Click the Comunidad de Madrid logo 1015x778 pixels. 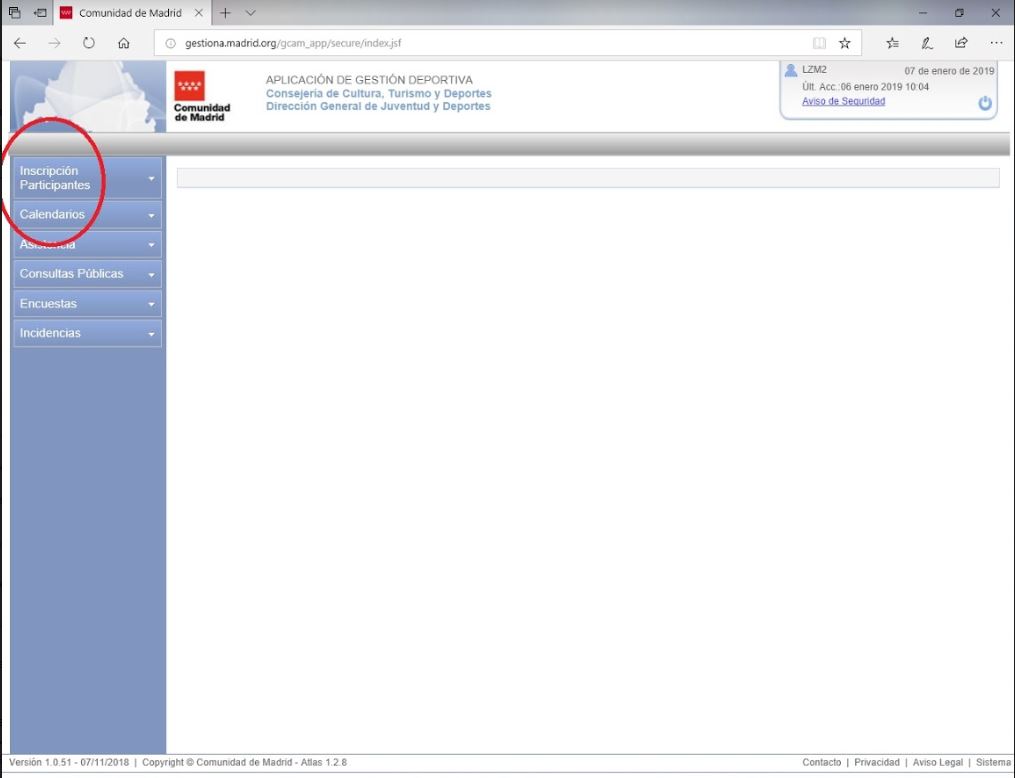point(201,96)
